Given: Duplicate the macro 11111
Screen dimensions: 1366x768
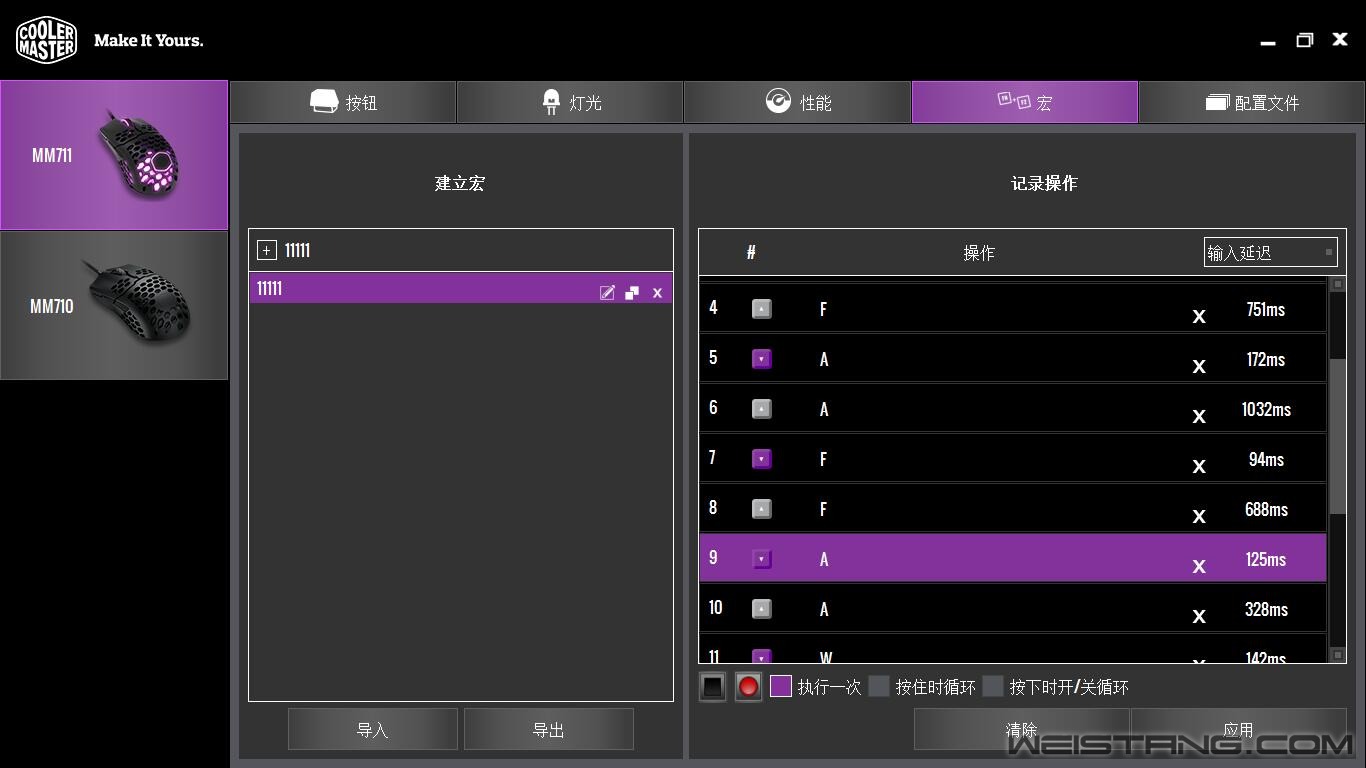Looking at the screenshot, I should click(632, 292).
